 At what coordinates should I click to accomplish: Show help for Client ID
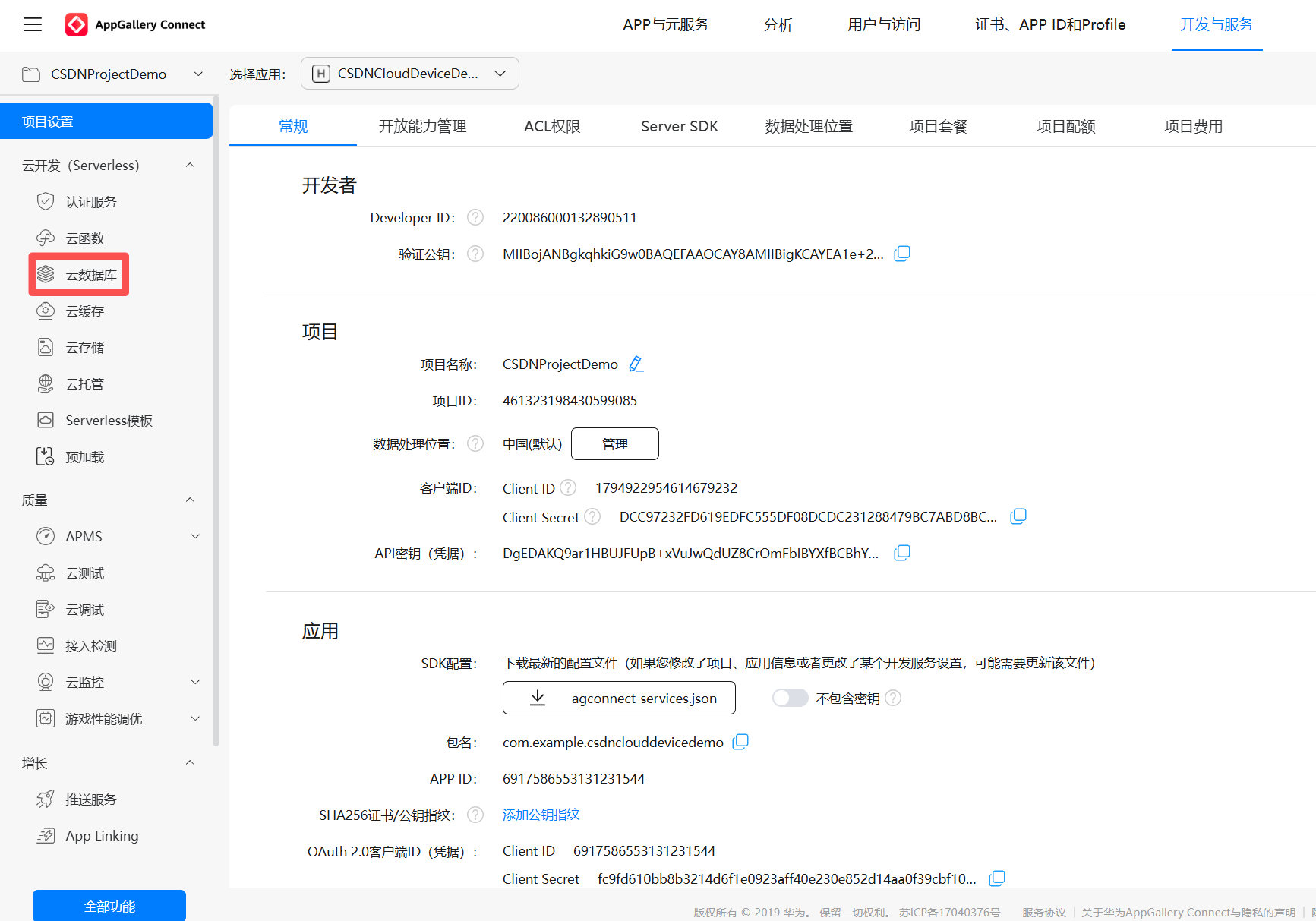point(568,487)
